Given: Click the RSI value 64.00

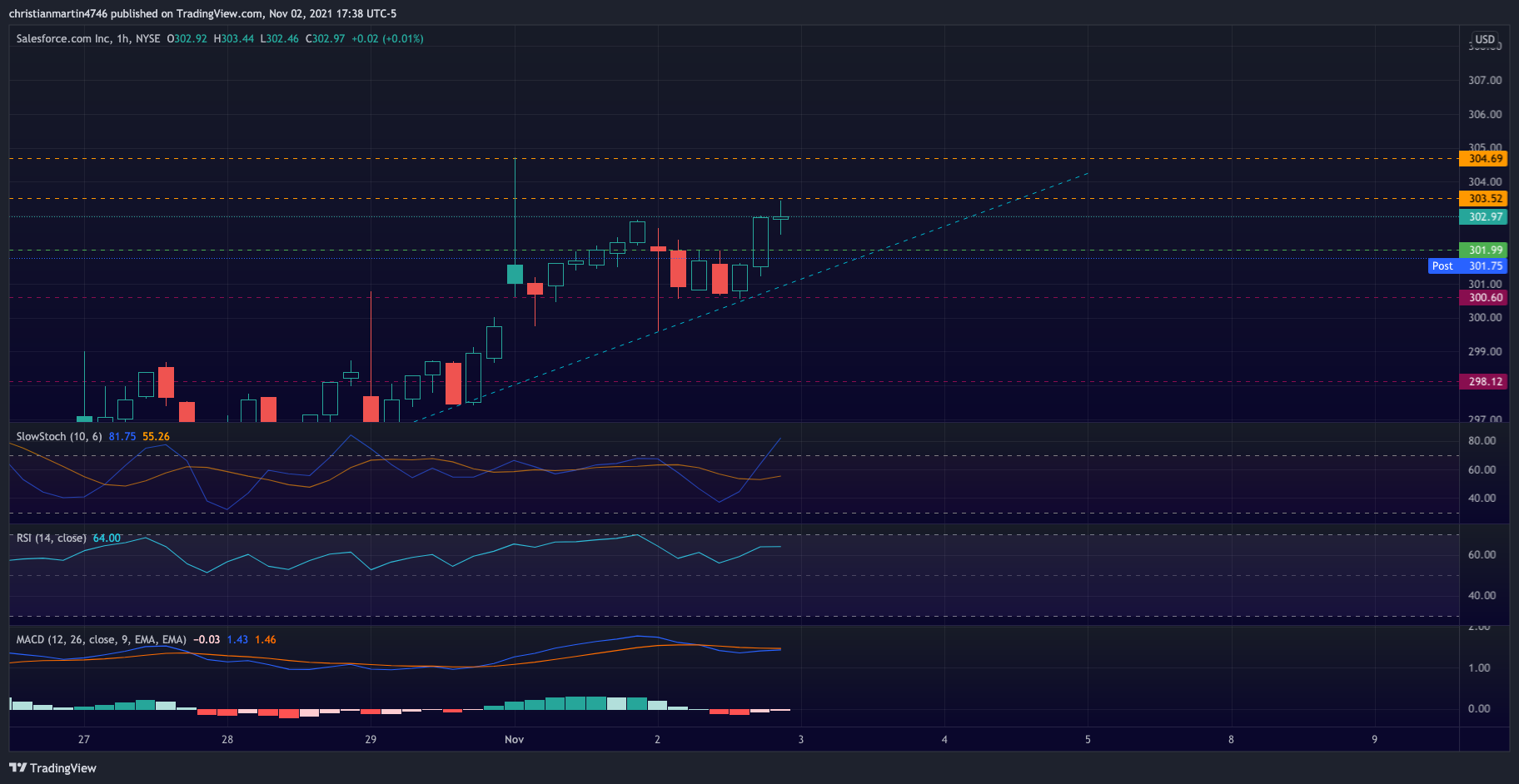Looking at the screenshot, I should pyautogui.click(x=107, y=538).
